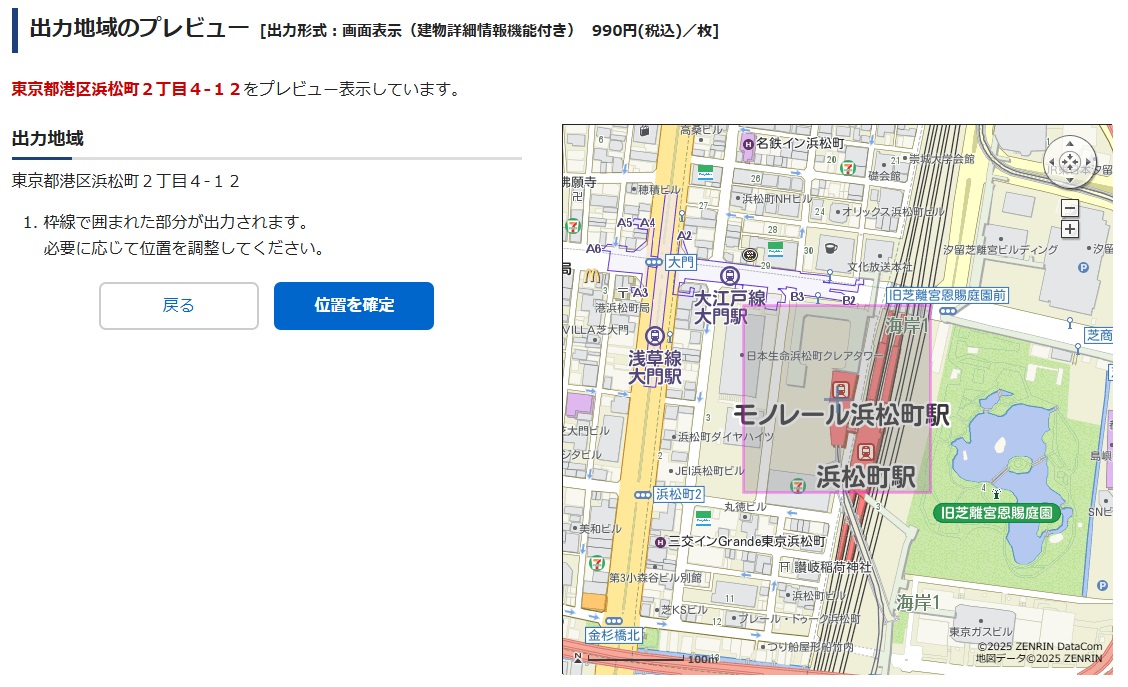Click subway exit B2 label
This screenshot has height=687, width=1128.
(849, 300)
